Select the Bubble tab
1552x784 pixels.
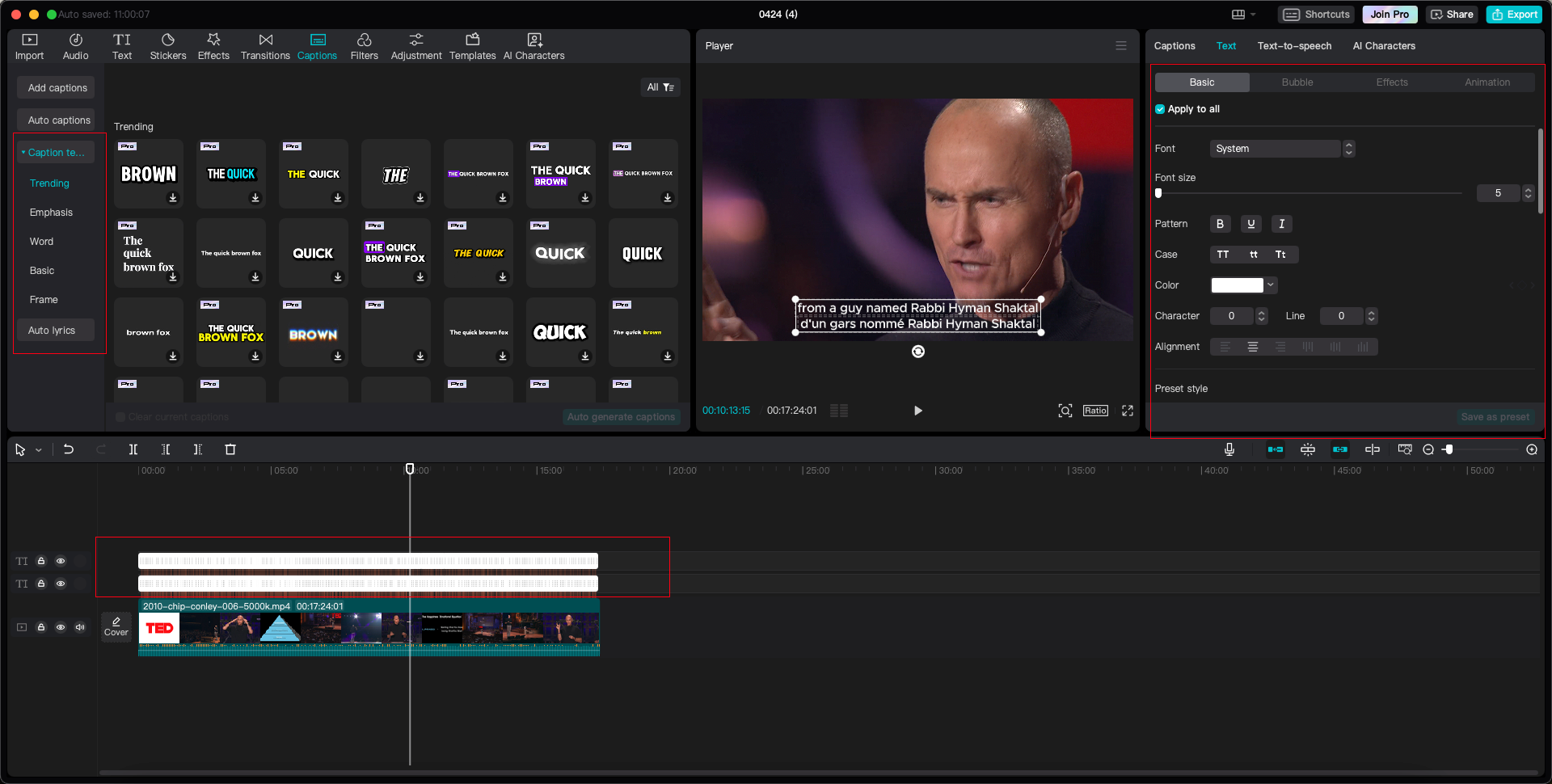[x=1297, y=82]
